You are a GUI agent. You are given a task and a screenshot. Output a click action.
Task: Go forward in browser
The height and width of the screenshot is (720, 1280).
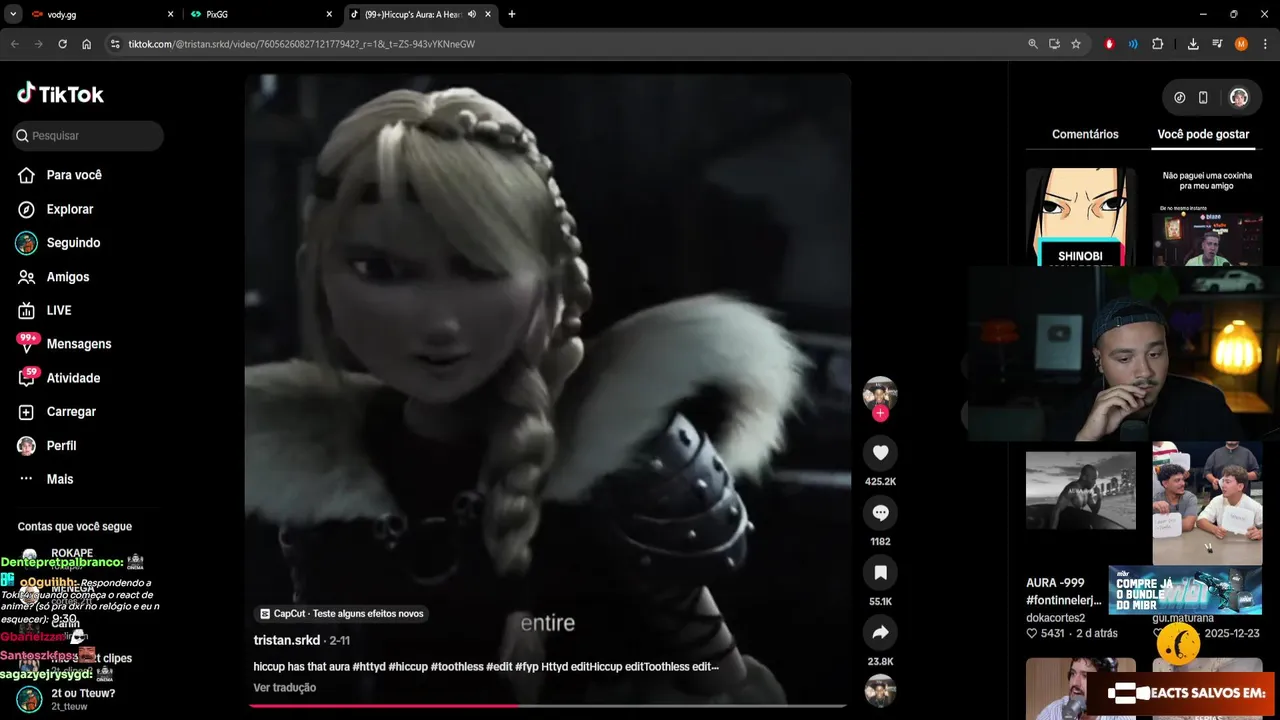click(39, 44)
